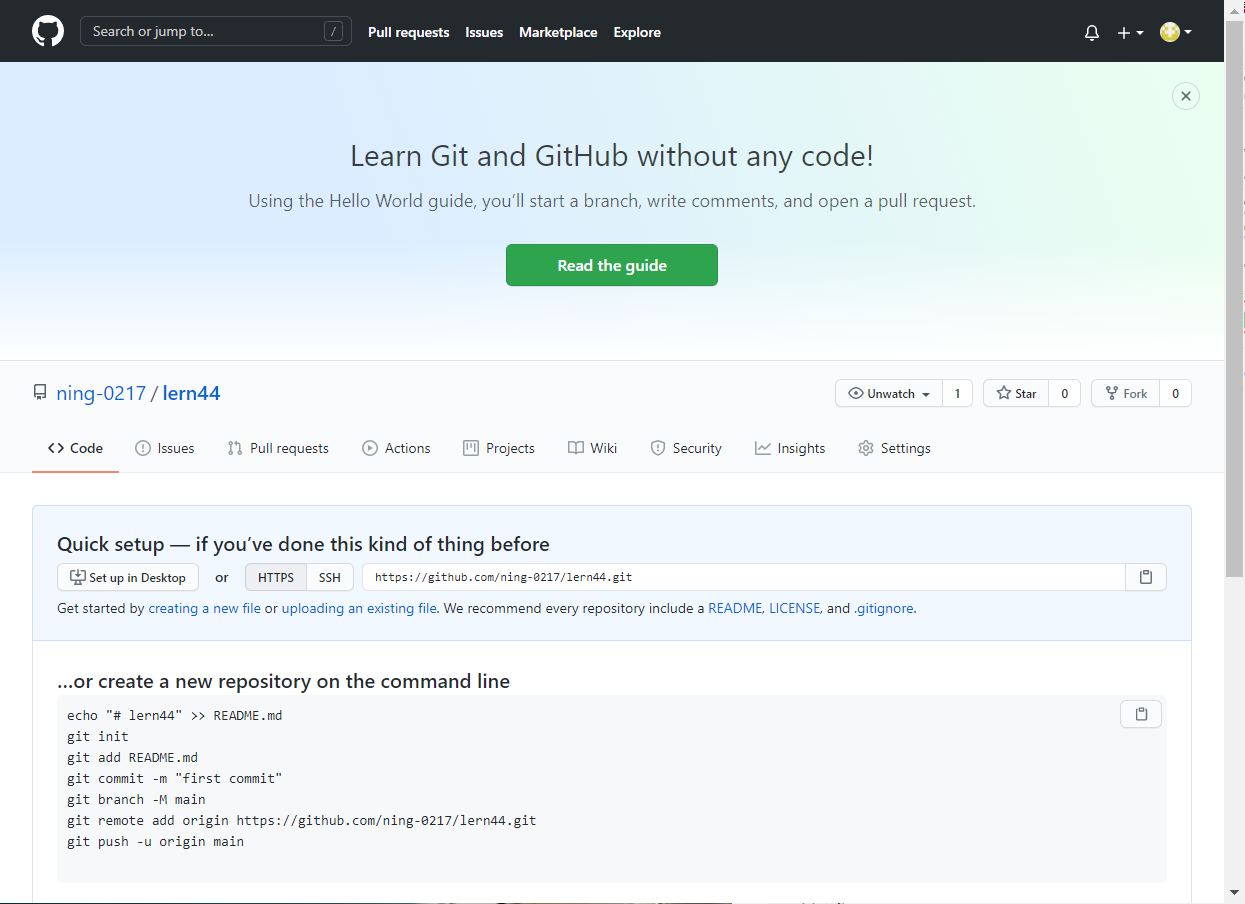Switch to the Projects tab
The image size is (1245, 904).
pos(499,448)
